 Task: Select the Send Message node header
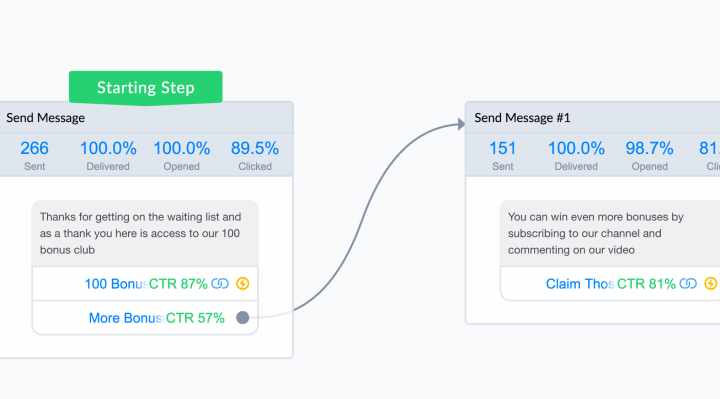click(x=146, y=118)
